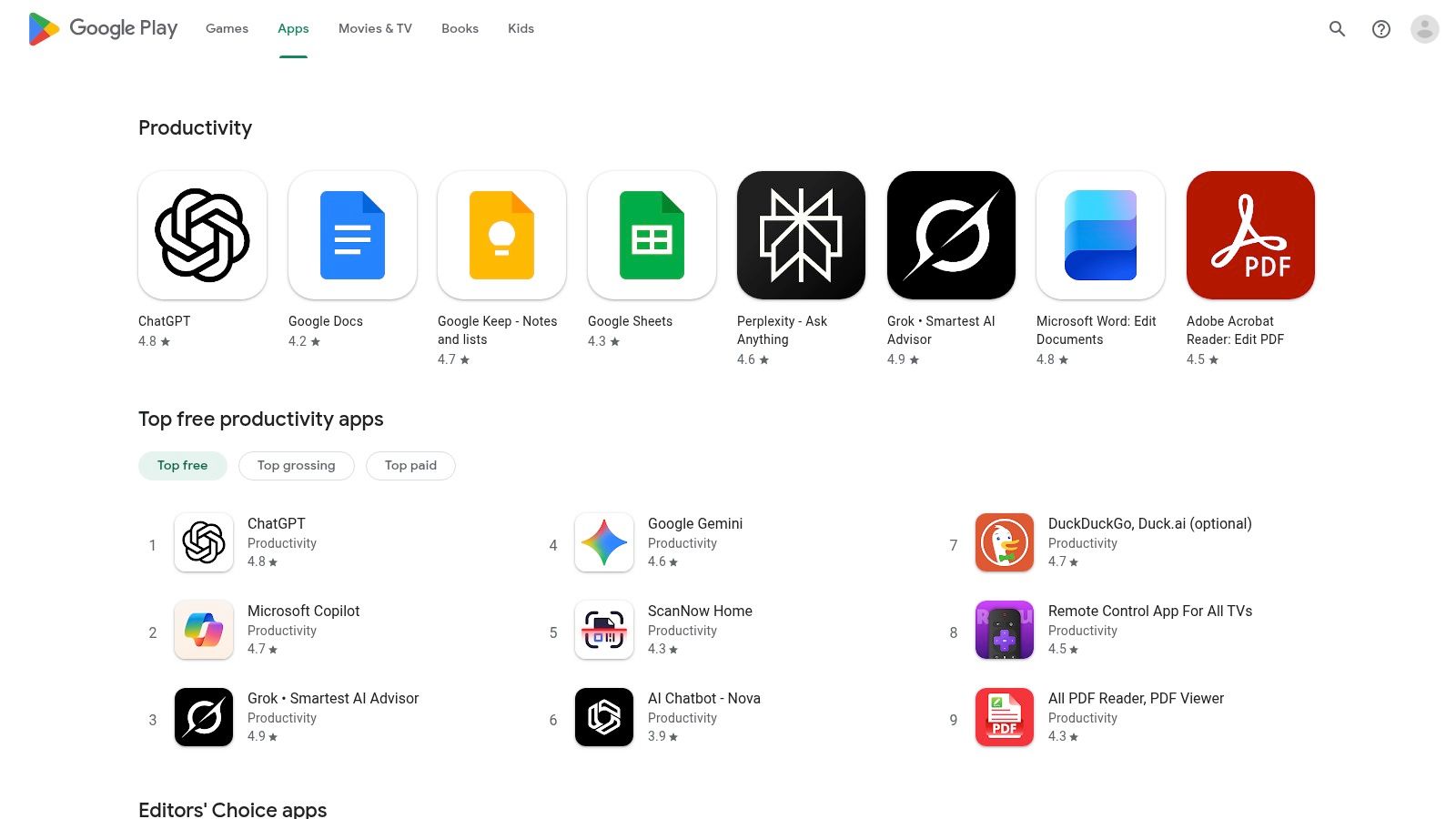Open the Google Docs app icon

352,235
